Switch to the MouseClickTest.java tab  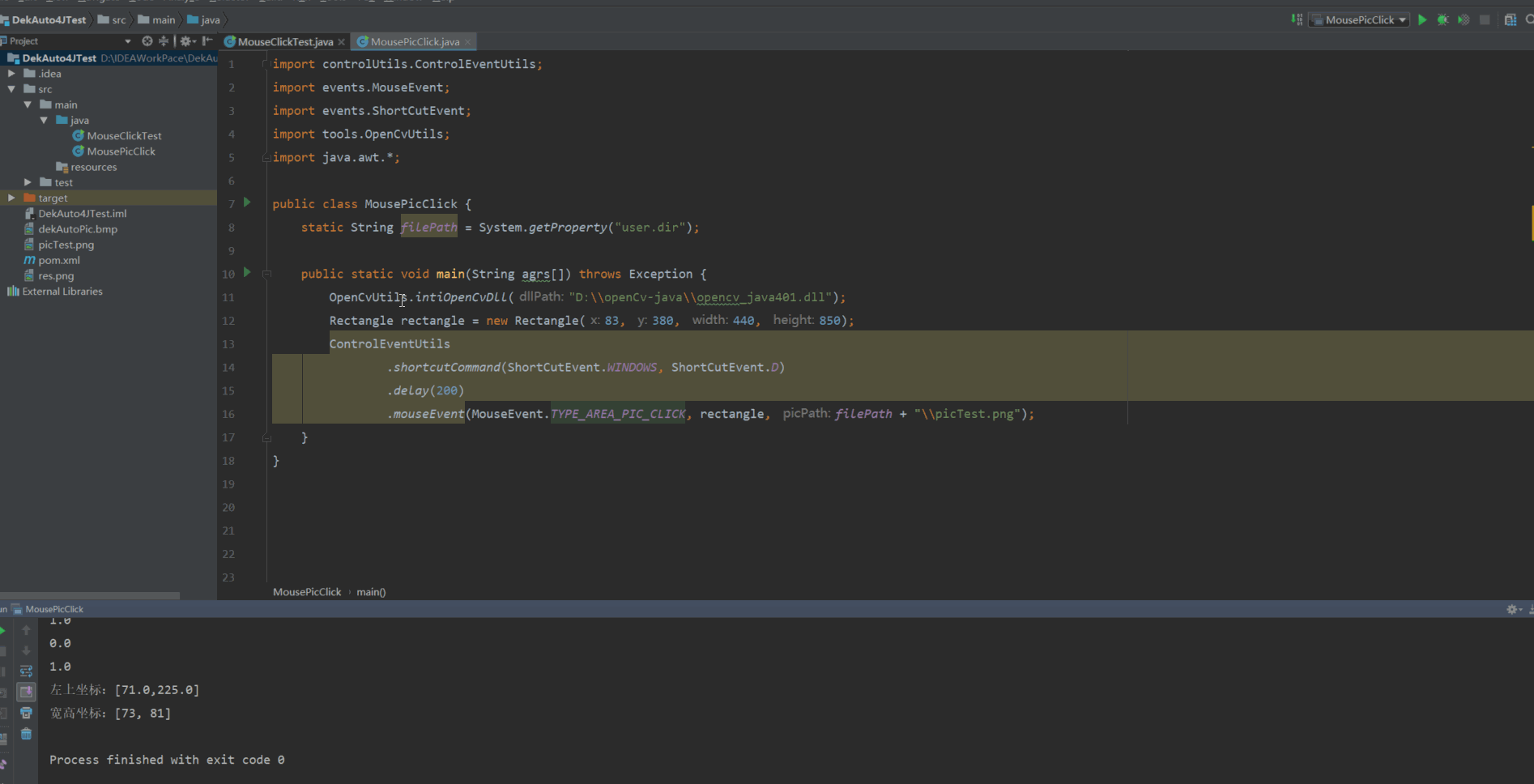click(x=285, y=41)
